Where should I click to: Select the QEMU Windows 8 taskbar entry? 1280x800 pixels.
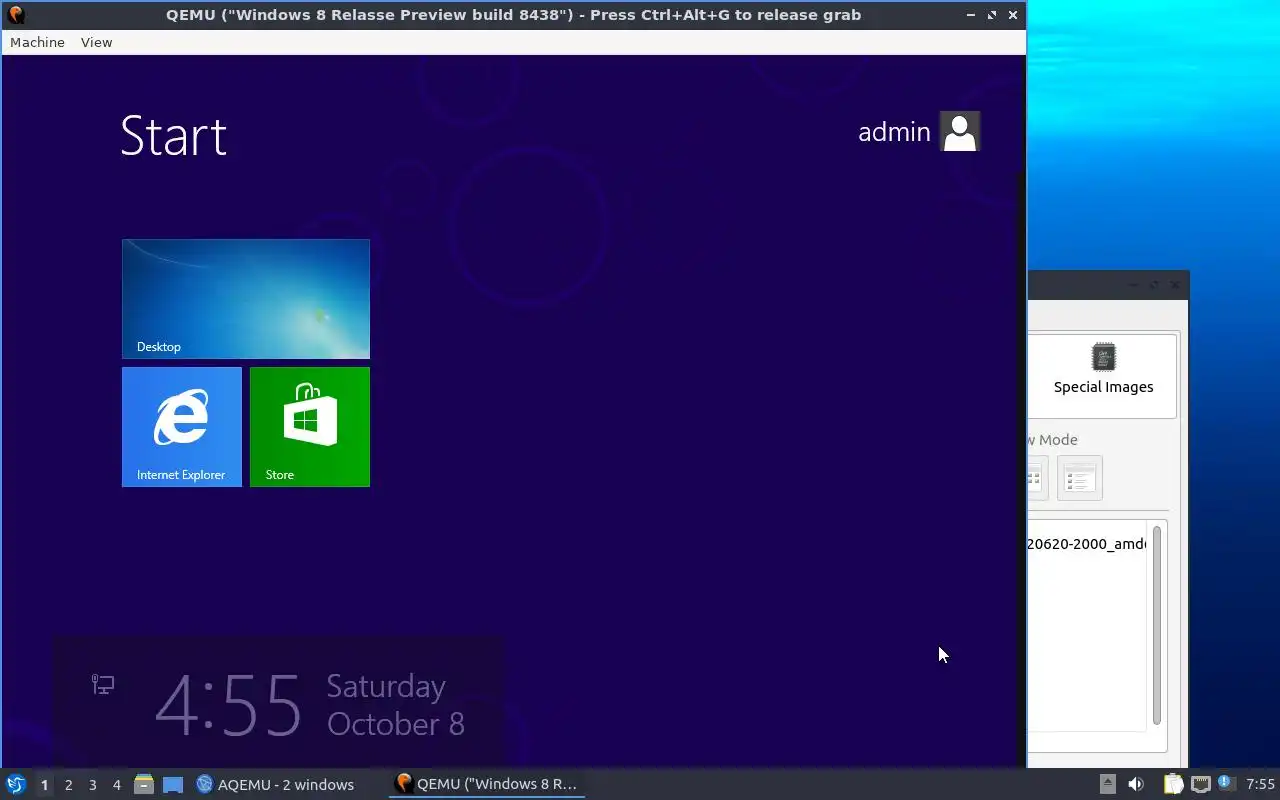487,784
